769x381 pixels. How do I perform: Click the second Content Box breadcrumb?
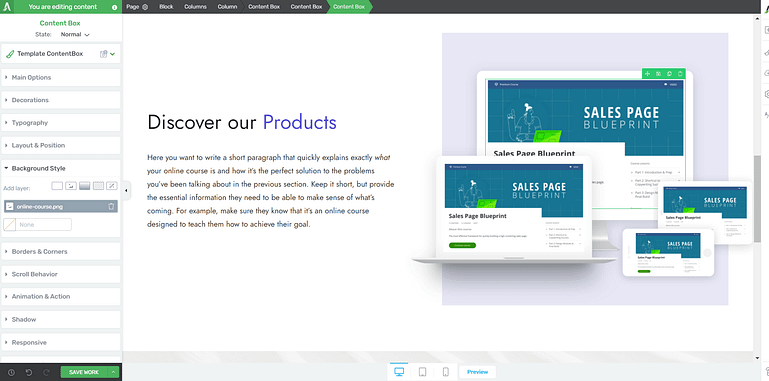(x=307, y=7)
